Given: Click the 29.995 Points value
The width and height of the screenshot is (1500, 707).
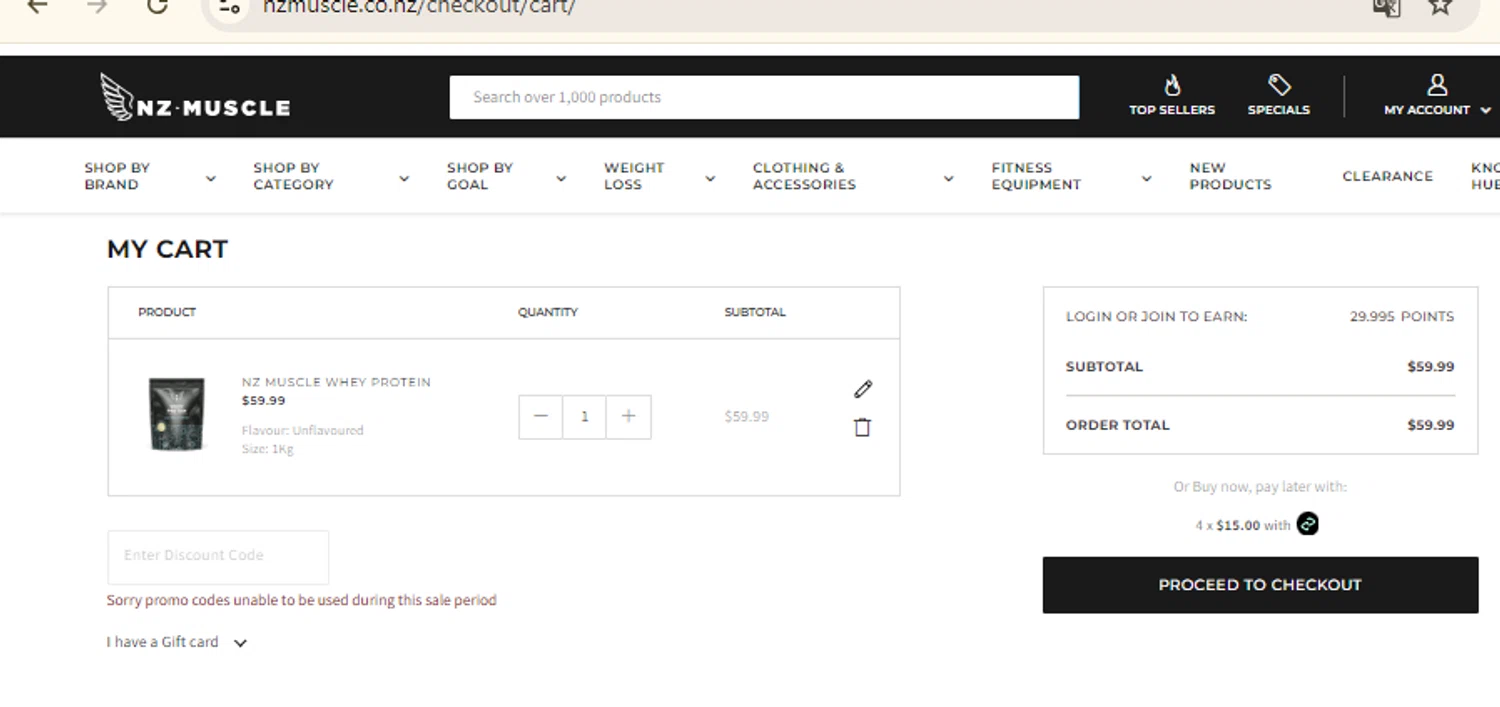Looking at the screenshot, I should click(x=1402, y=316).
